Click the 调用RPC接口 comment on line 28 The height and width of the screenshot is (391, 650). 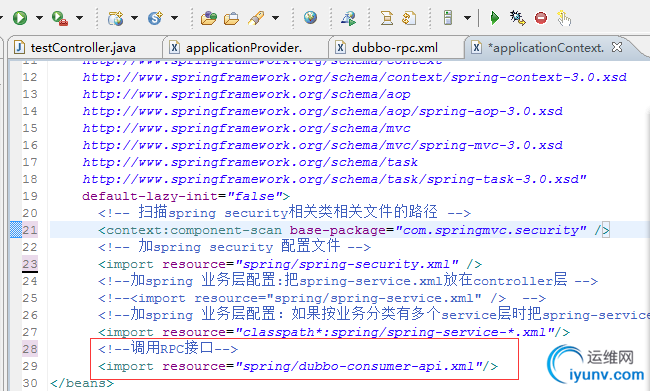pos(168,348)
